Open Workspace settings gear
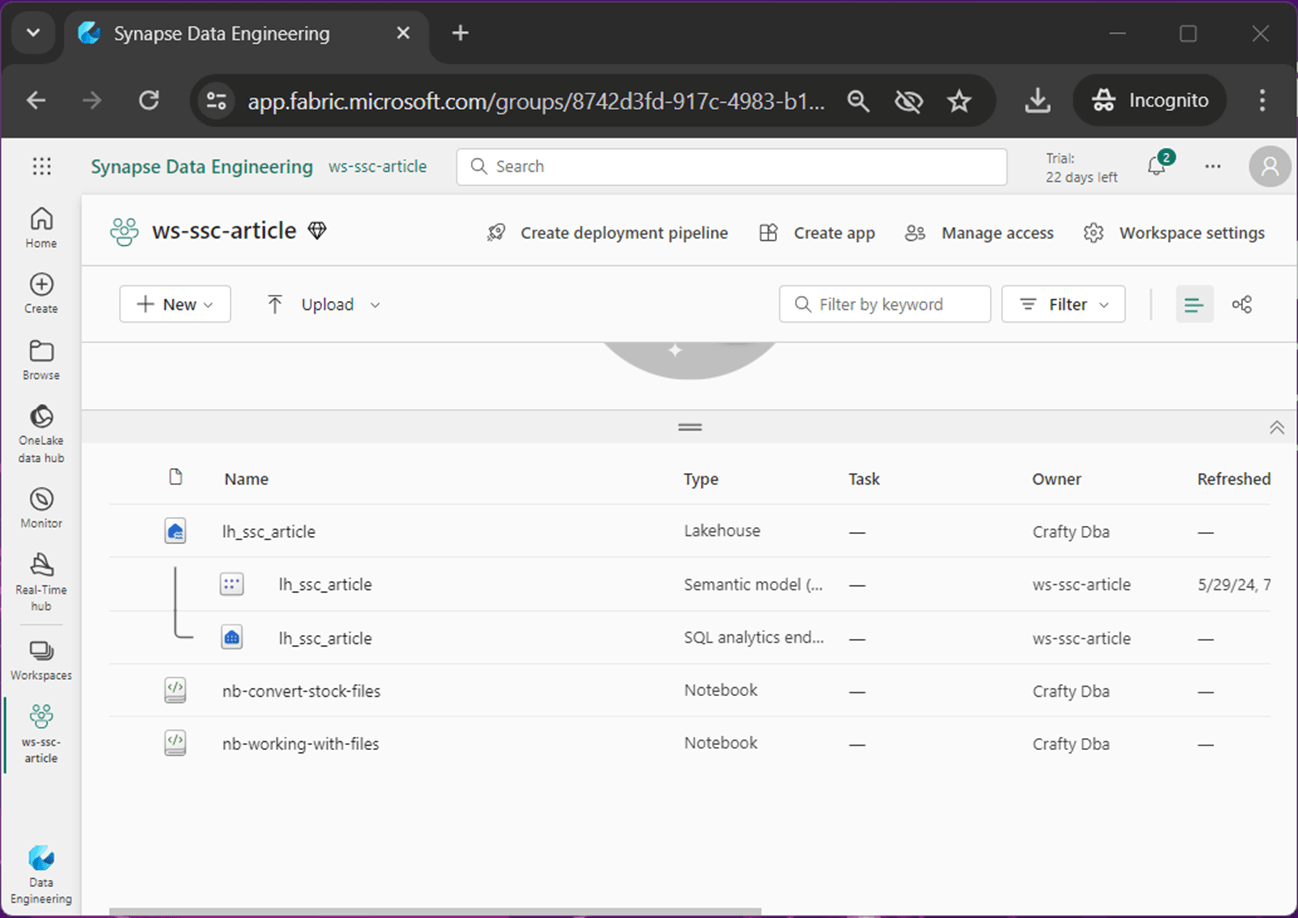Screen dimensions: 1298x918 [1174, 233]
